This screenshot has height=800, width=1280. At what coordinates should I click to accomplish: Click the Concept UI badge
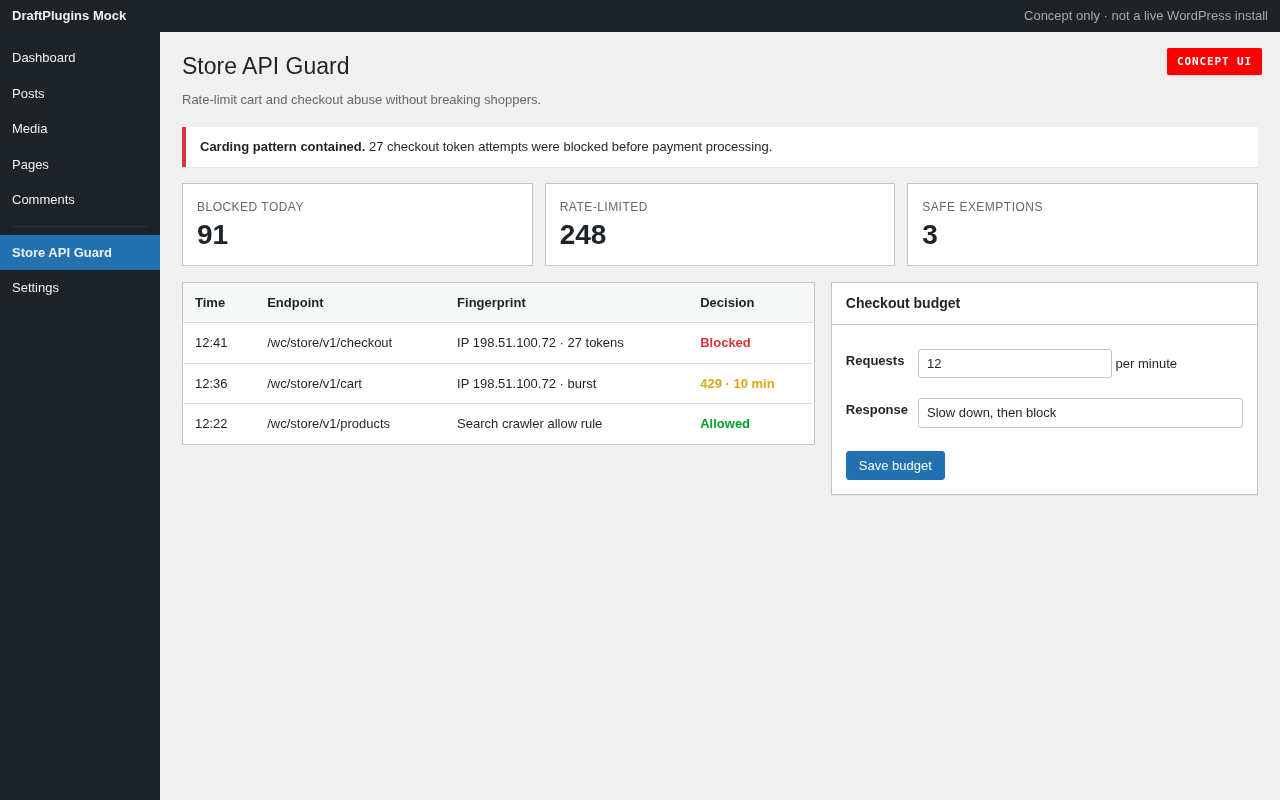point(1214,61)
